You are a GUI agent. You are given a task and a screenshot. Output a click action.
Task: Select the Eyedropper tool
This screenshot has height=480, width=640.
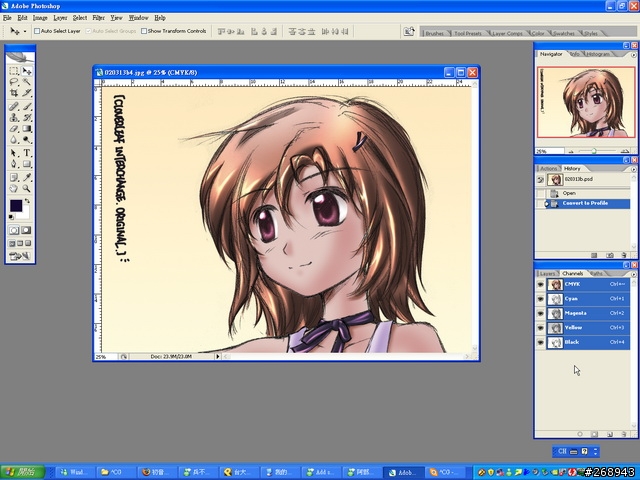click(x=27, y=178)
